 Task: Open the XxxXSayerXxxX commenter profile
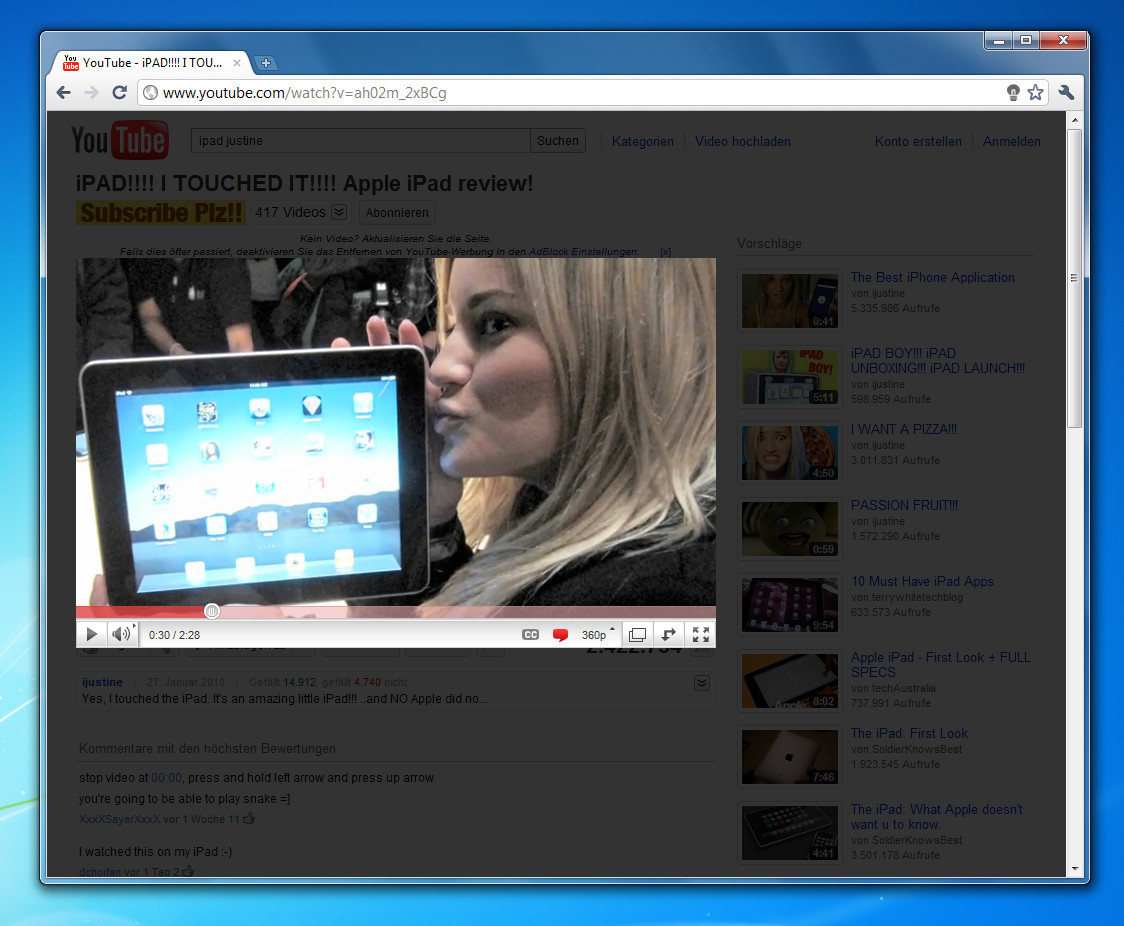tap(120, 819)
